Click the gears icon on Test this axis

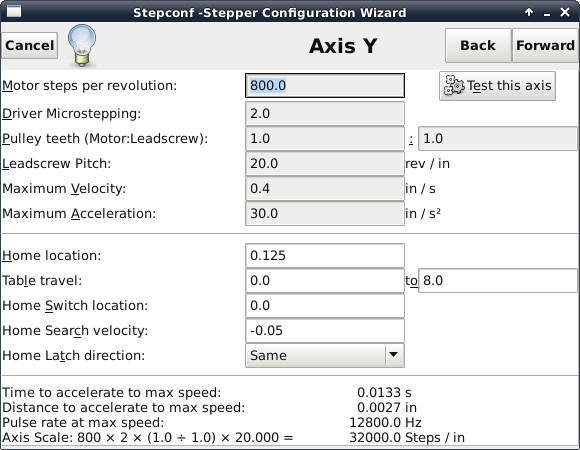[453, 86]
